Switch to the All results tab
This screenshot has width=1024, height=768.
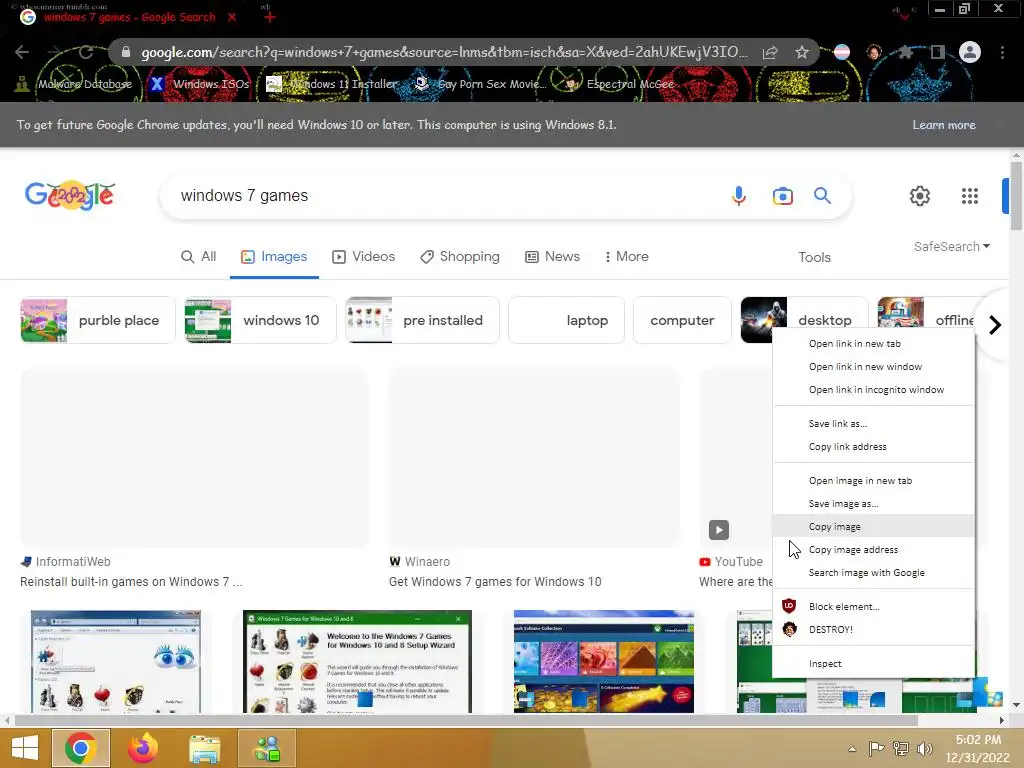tap(199, 257)
